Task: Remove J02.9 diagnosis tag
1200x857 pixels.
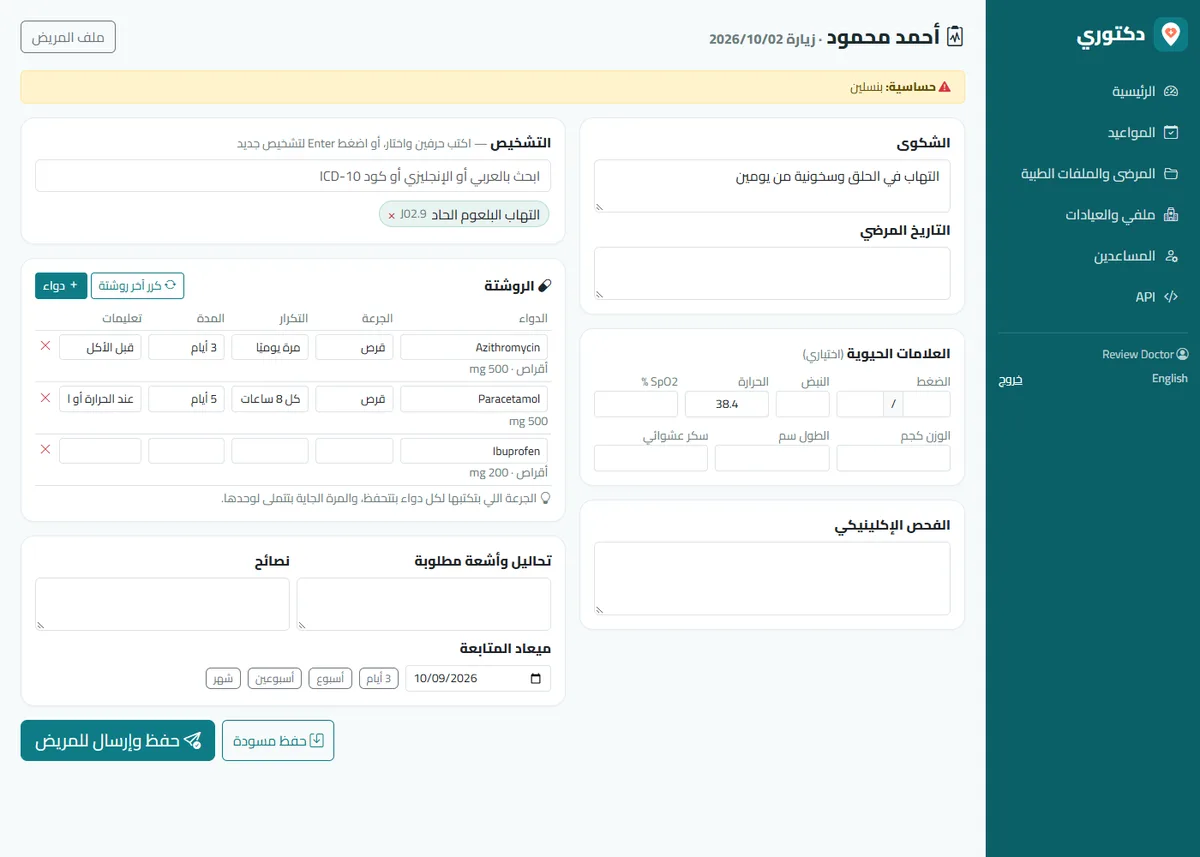Action: tap(391, 215)
